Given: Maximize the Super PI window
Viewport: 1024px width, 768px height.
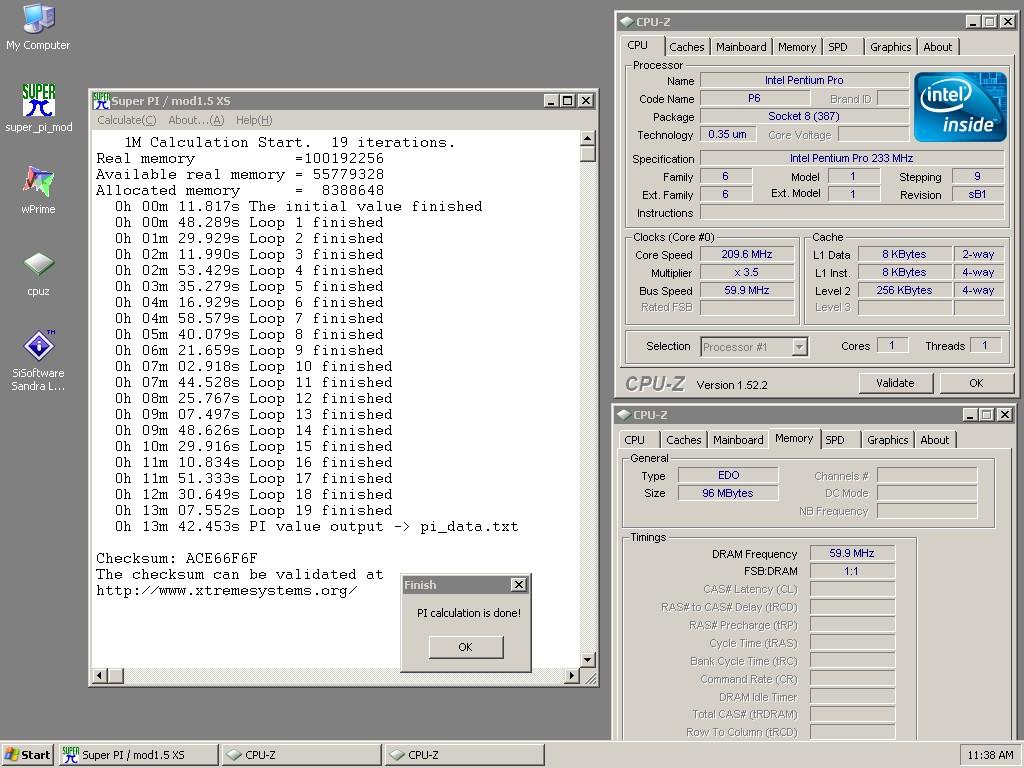Looking at the screenshot, I should (x=568, y=101).
